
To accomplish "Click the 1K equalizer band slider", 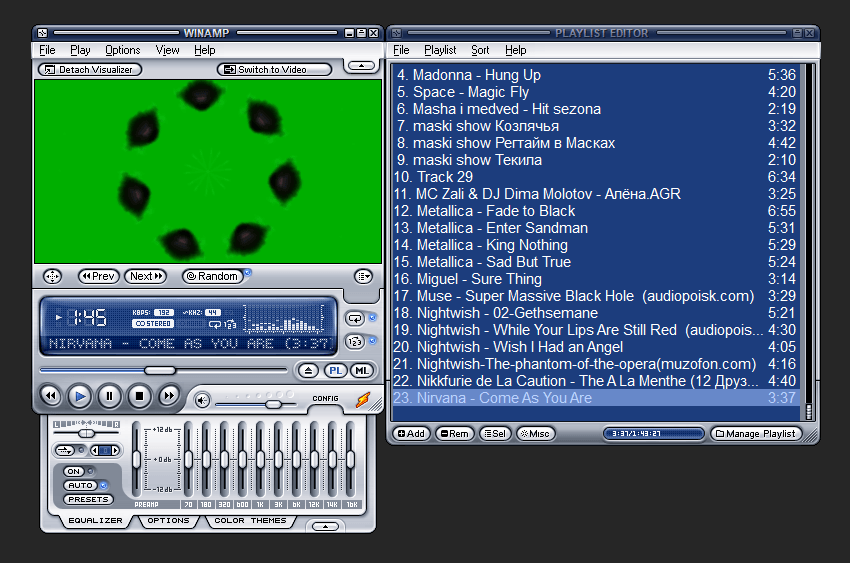I will pyautogui.click(x=260, y=460).
